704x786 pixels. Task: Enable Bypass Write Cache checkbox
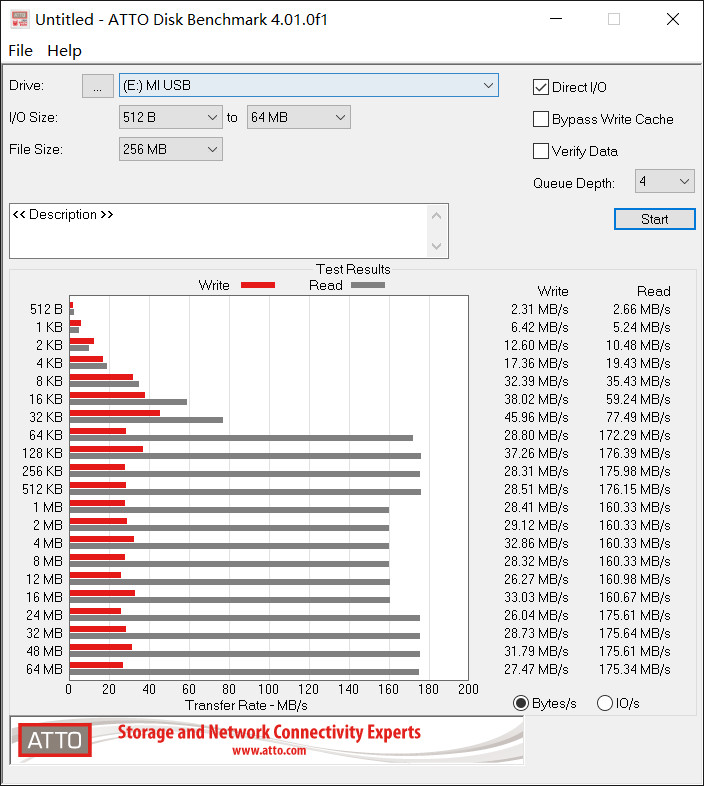click(x=541, y=119)
